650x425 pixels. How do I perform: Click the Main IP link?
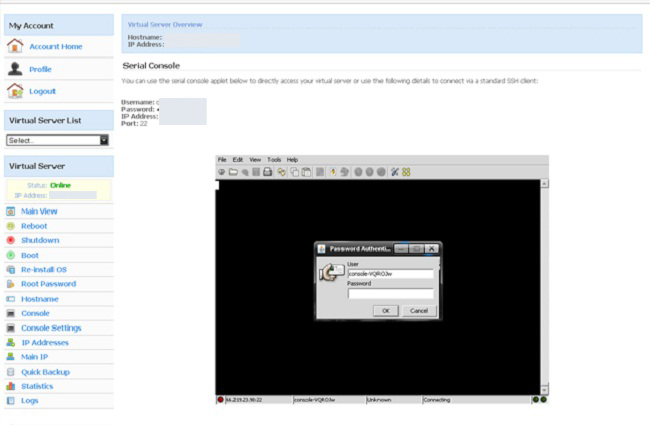(34, 357)
